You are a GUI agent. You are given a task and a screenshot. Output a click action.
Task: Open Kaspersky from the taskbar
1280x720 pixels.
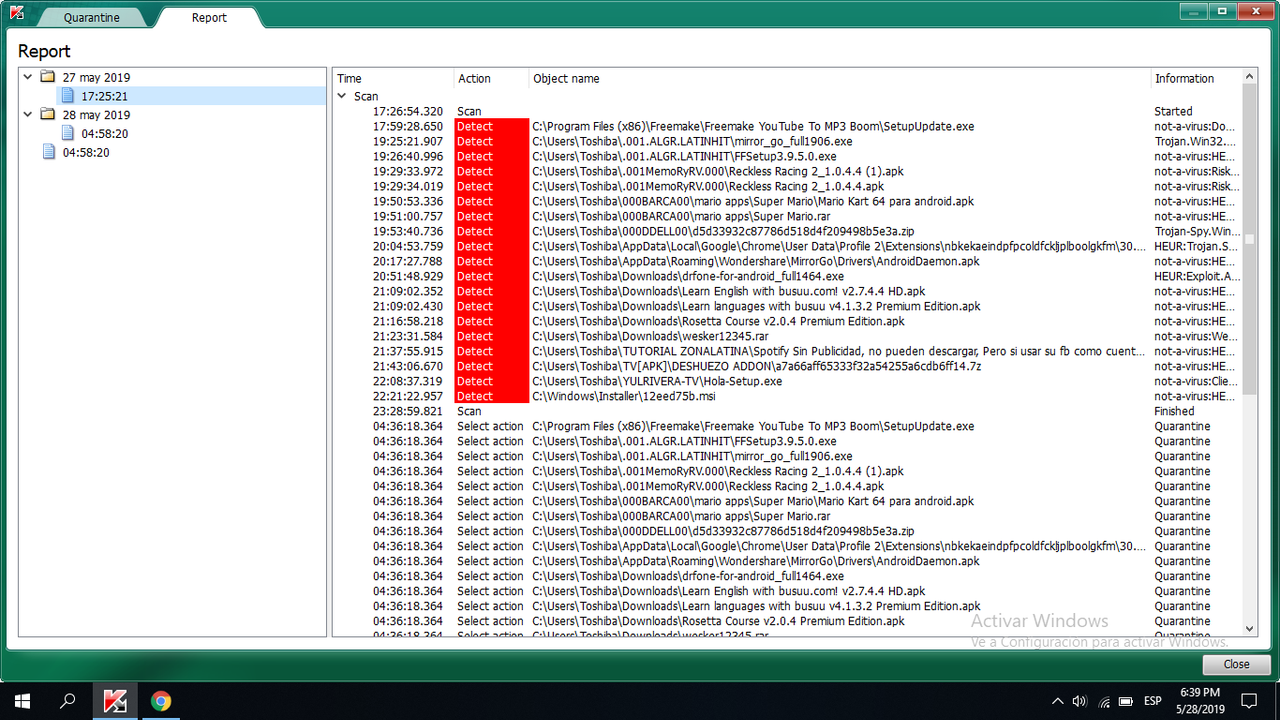point(116,701)
